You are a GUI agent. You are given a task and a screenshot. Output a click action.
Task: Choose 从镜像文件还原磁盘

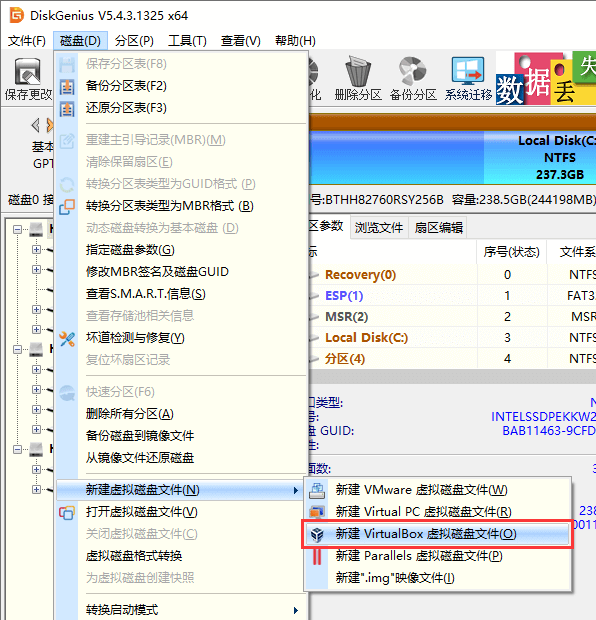point(182,458)
